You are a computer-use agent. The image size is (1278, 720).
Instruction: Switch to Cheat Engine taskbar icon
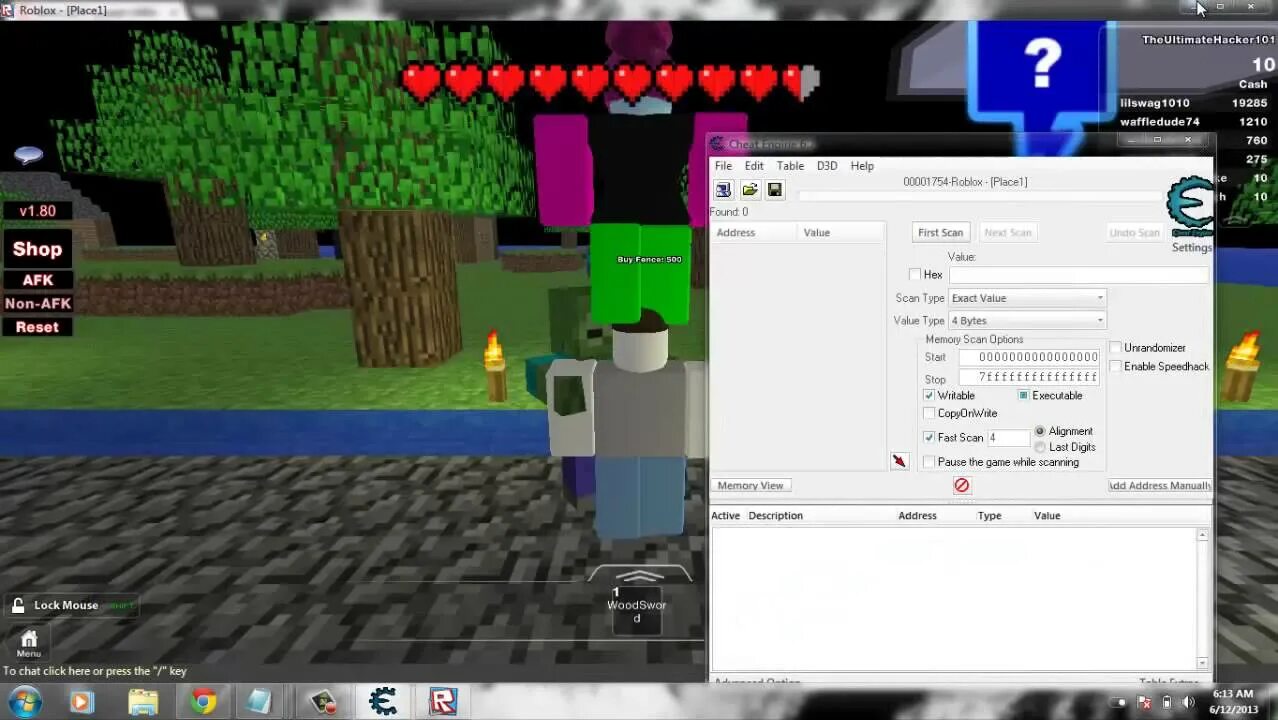[383, 702]
